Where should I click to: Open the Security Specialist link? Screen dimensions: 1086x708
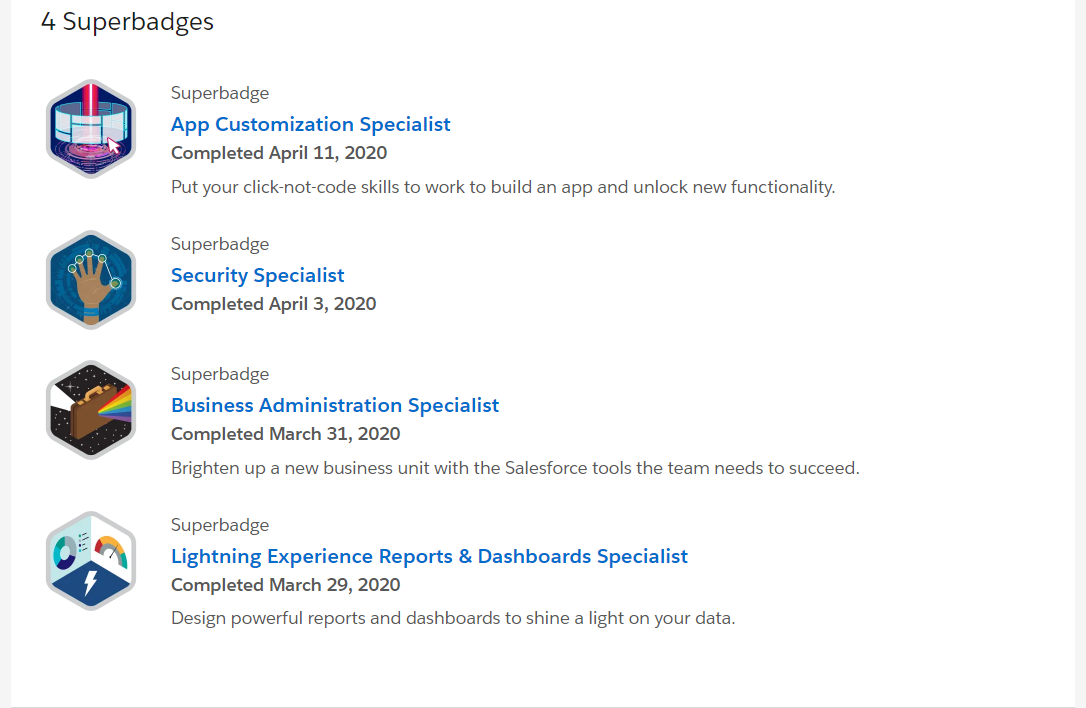257,275
